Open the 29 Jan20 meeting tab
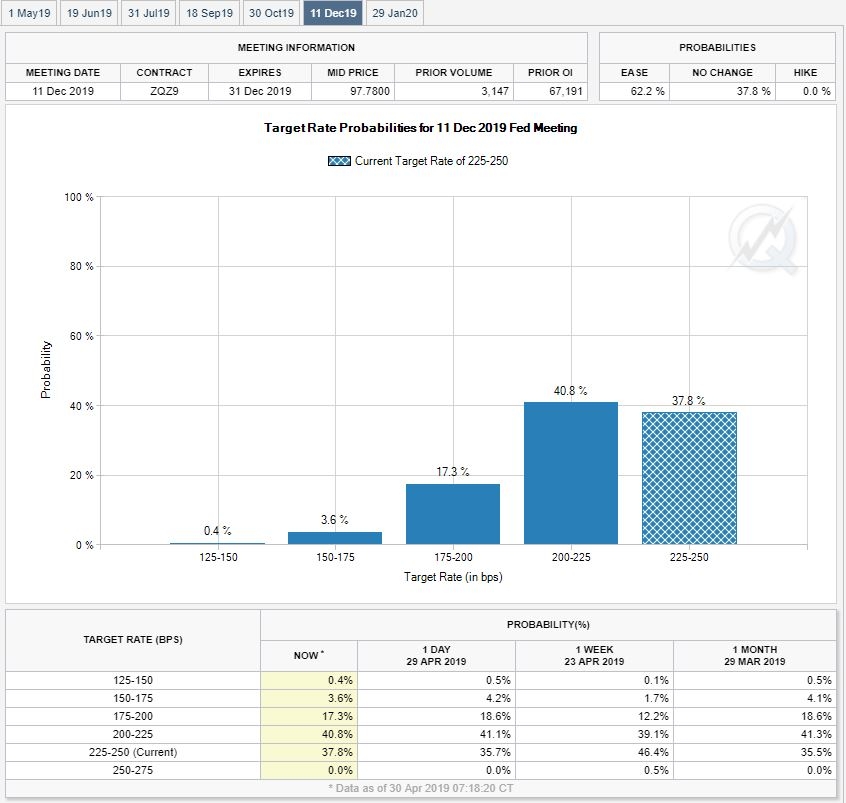 394,13
